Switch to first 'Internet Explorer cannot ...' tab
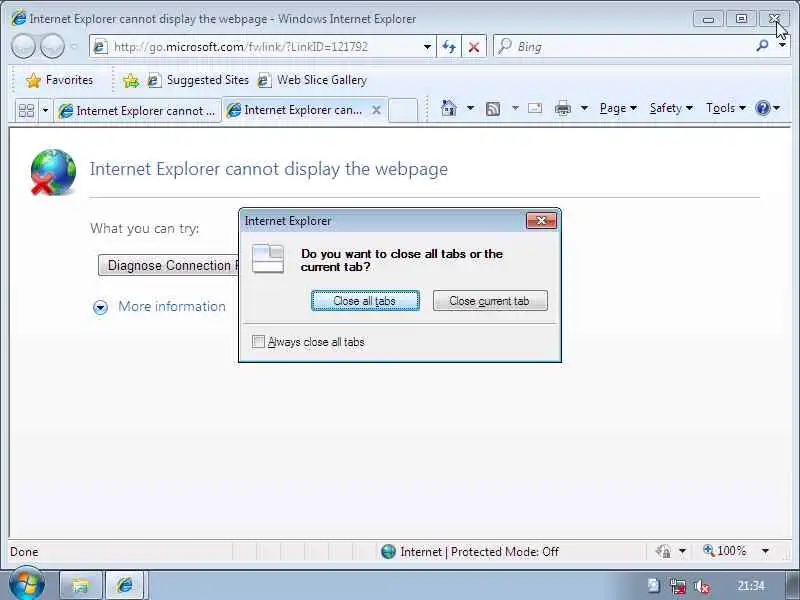The width and height of the screenshot is (800, 600). [x=137, y=111]
